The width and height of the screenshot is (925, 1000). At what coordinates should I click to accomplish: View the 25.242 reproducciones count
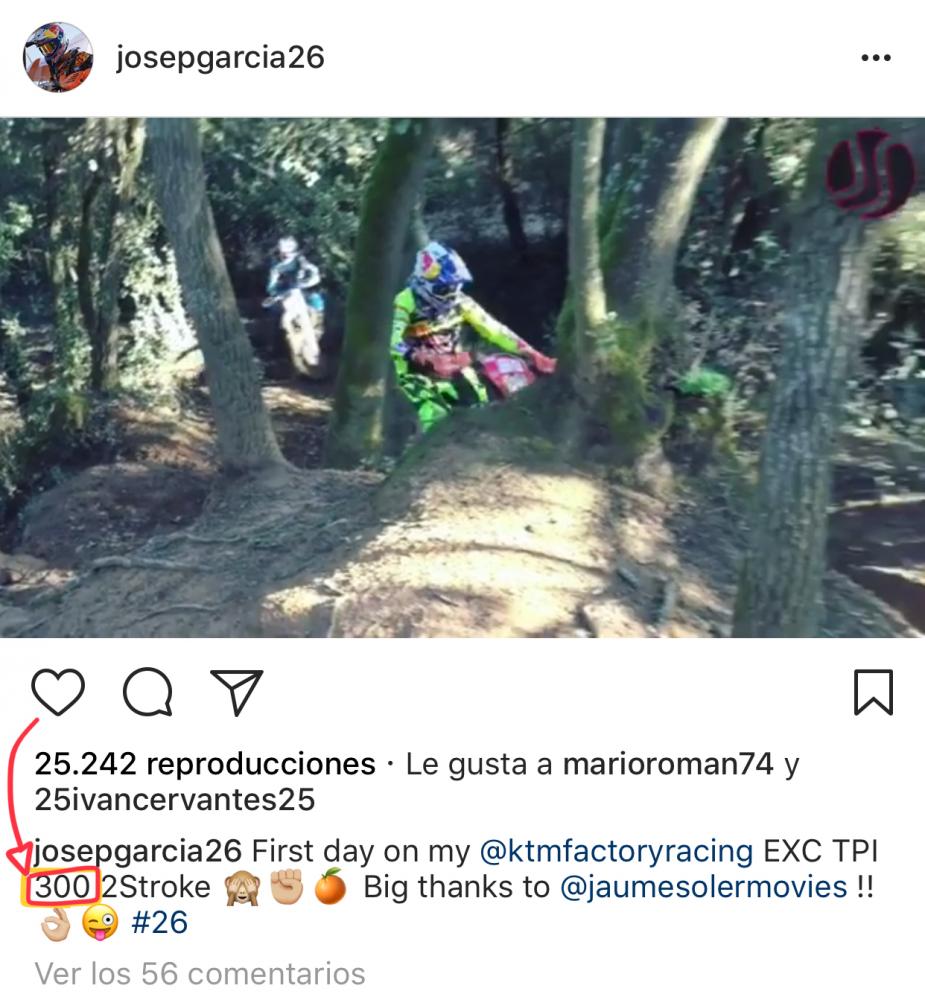[x=205, y=764]
